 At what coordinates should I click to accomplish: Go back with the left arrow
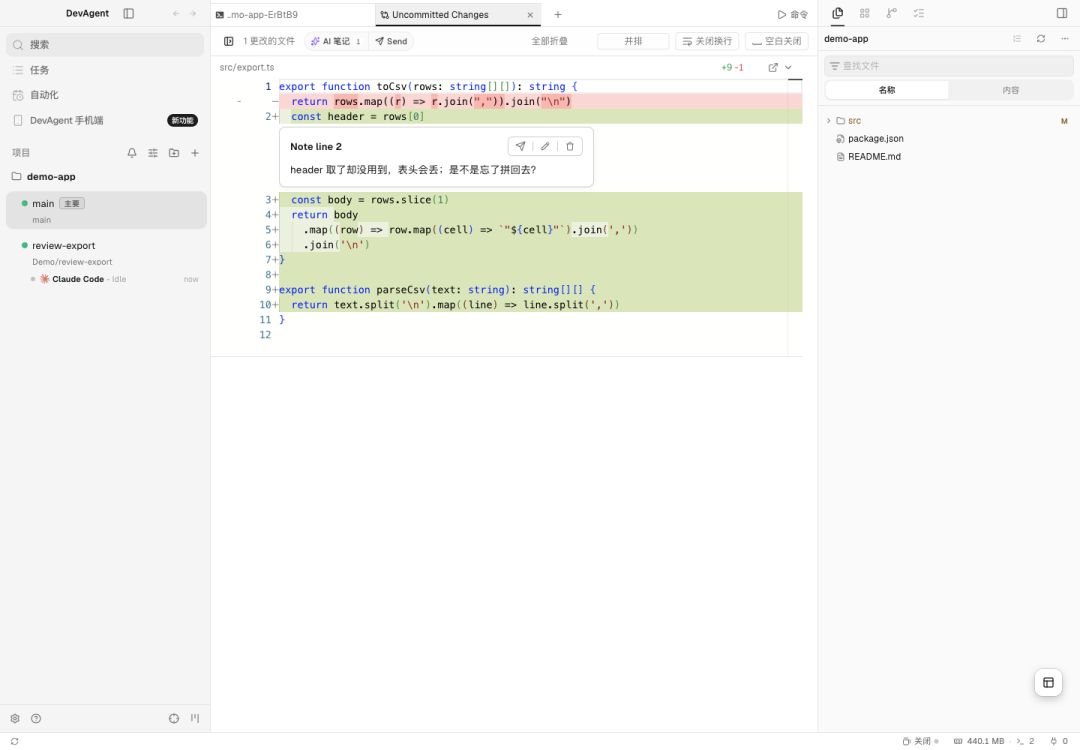pos(176,14)
